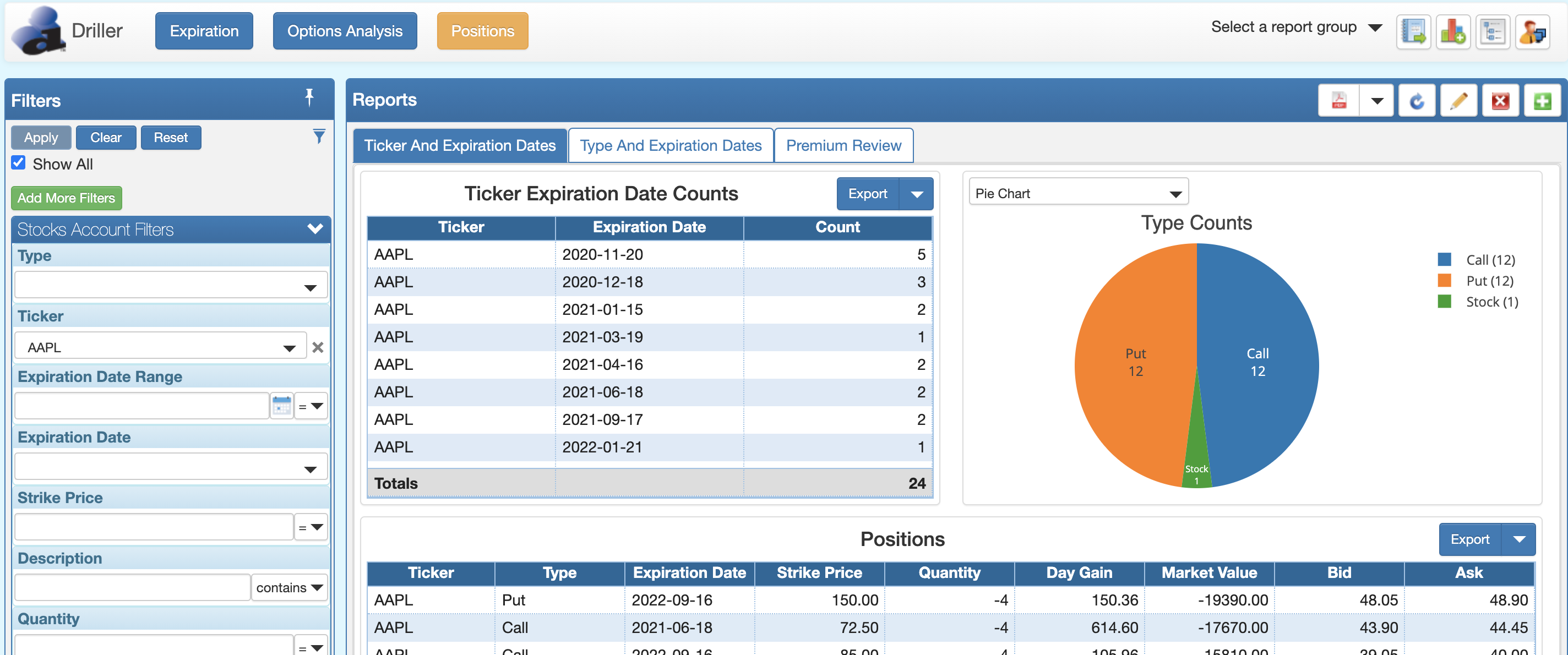
Task: Click the Apply filters button
Action: click(x=41, y=138)
